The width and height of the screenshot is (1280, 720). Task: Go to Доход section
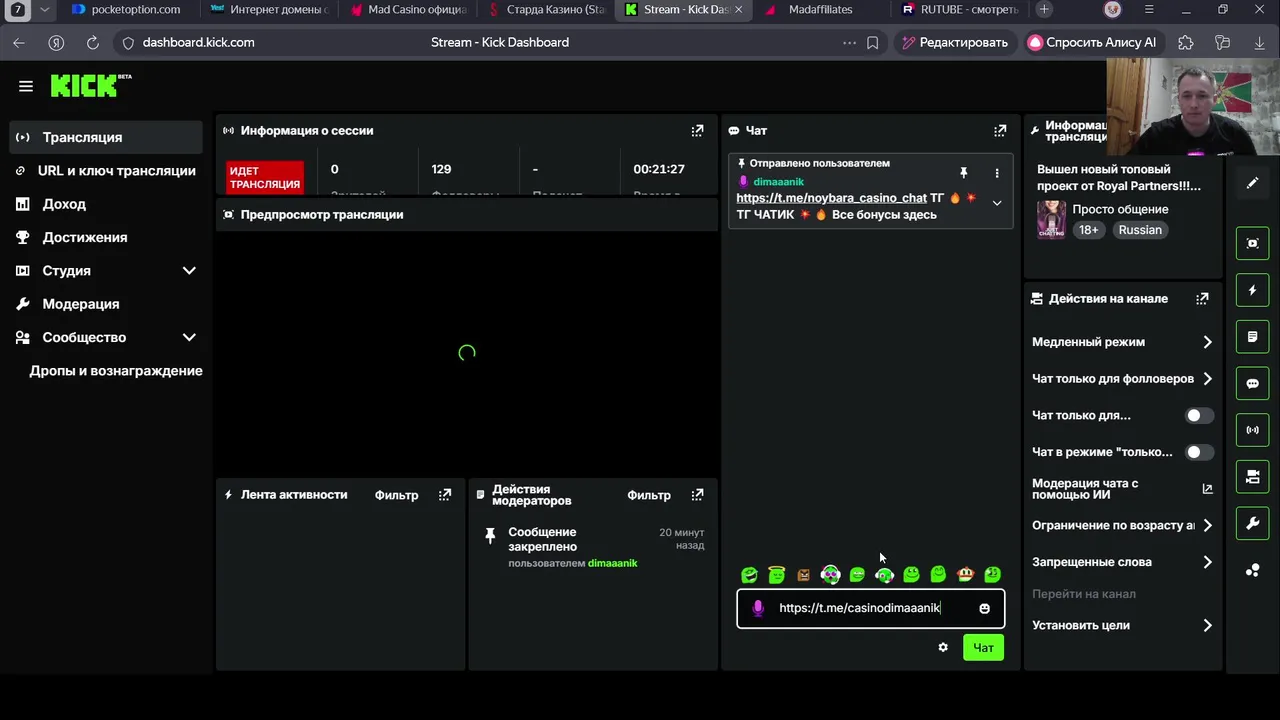[x=106, y=204]
